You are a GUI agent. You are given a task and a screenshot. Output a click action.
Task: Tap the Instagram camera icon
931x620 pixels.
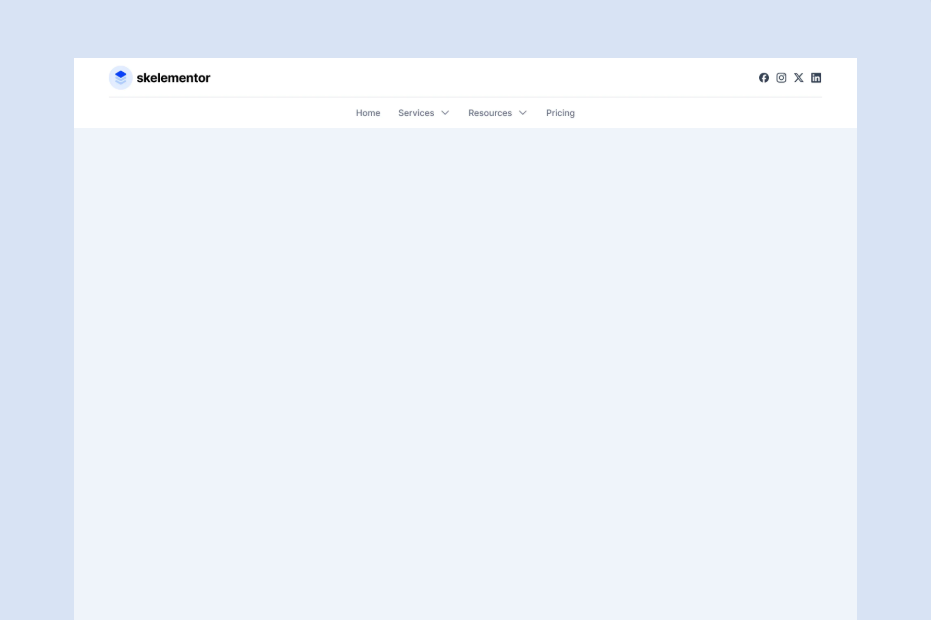pyautogui.click(x=781, y=78)
